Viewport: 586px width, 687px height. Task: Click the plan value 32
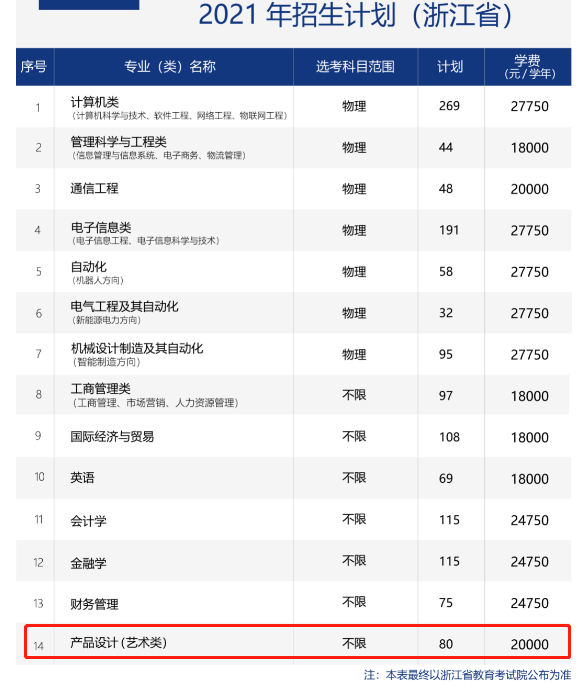click(x=446, y=313)
